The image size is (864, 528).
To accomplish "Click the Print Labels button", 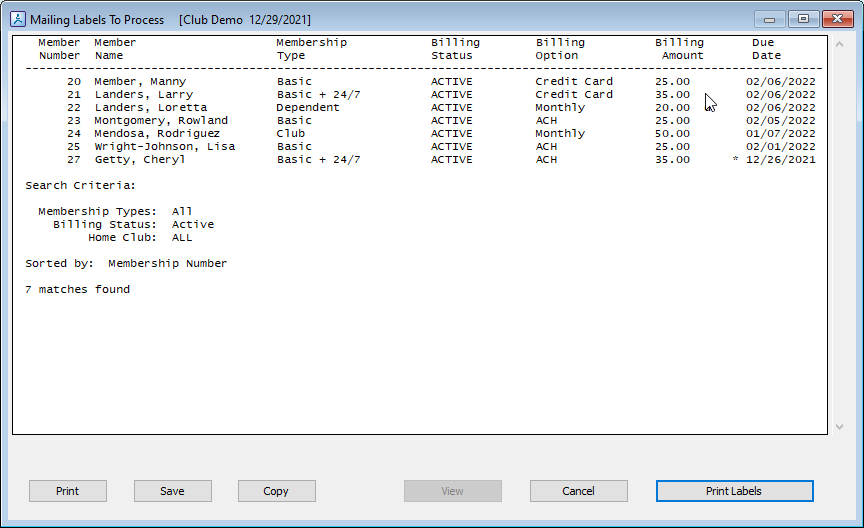I will [734, 491].
